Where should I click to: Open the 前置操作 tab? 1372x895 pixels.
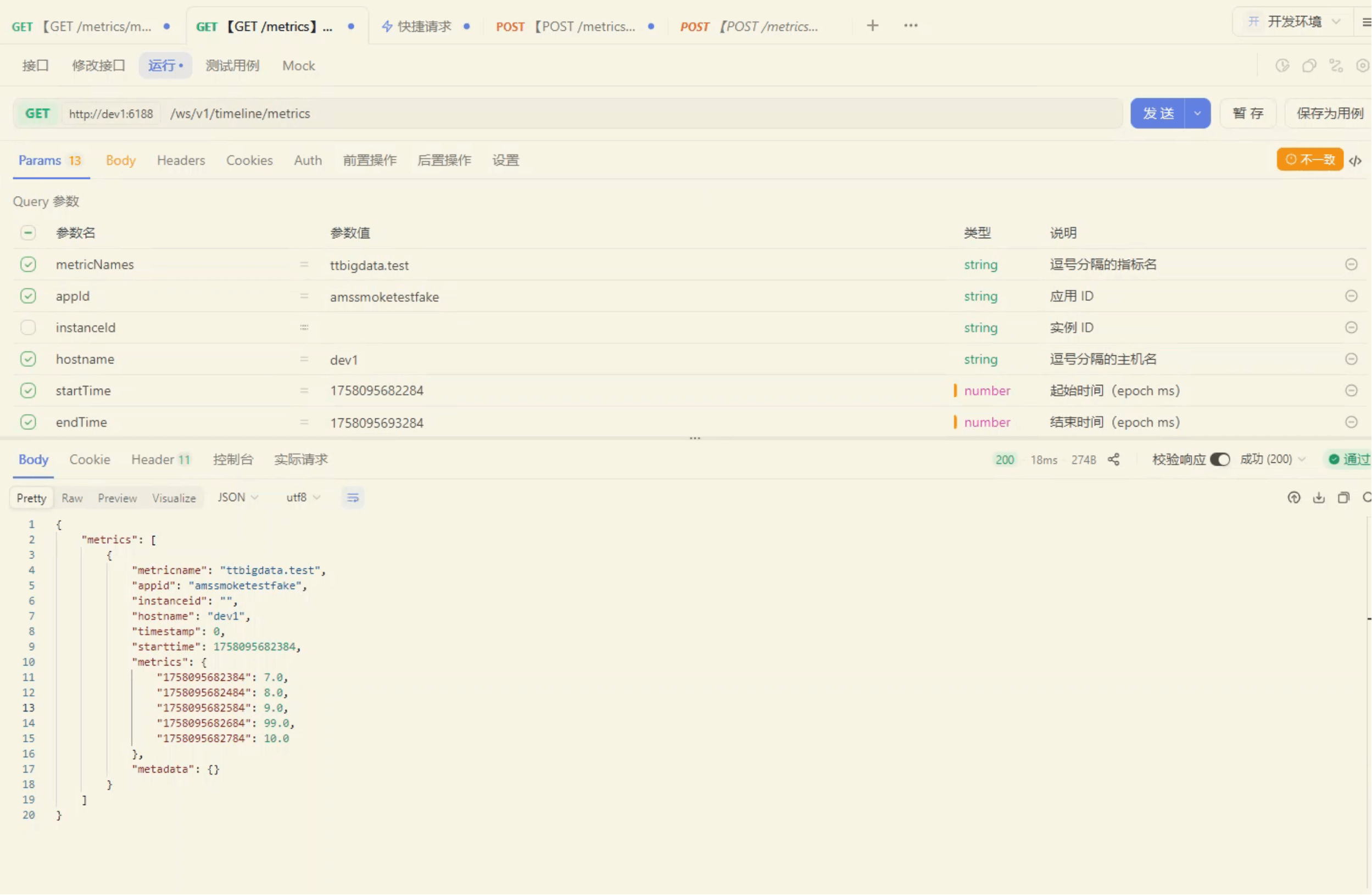(370, 161)
